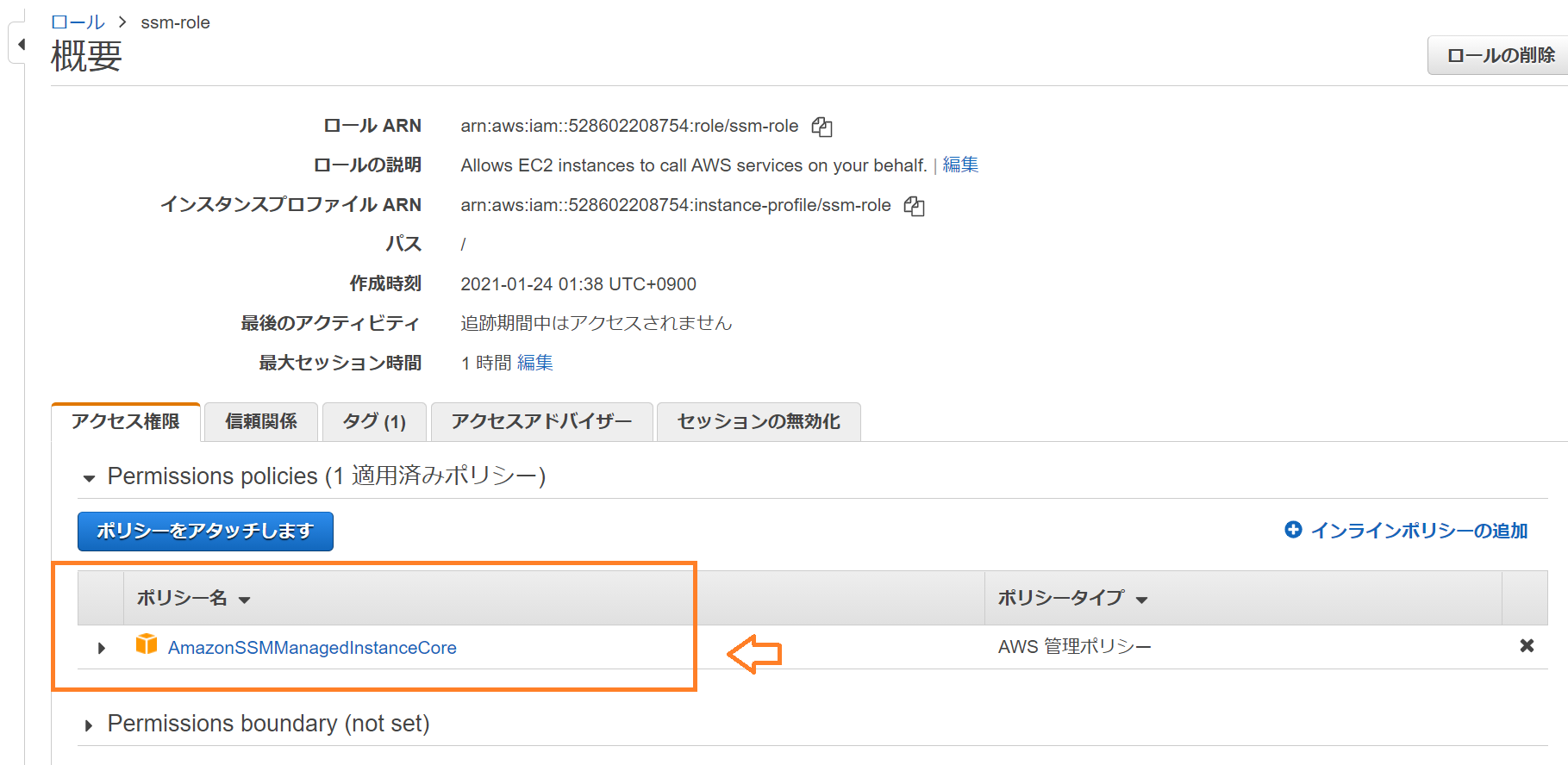Sort by ポリシータイプ column
1568x765 pixels.
[1072, 598]
